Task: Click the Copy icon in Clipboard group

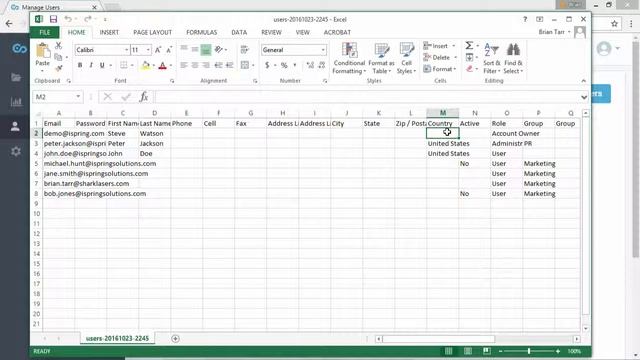Action: (58, 57)
